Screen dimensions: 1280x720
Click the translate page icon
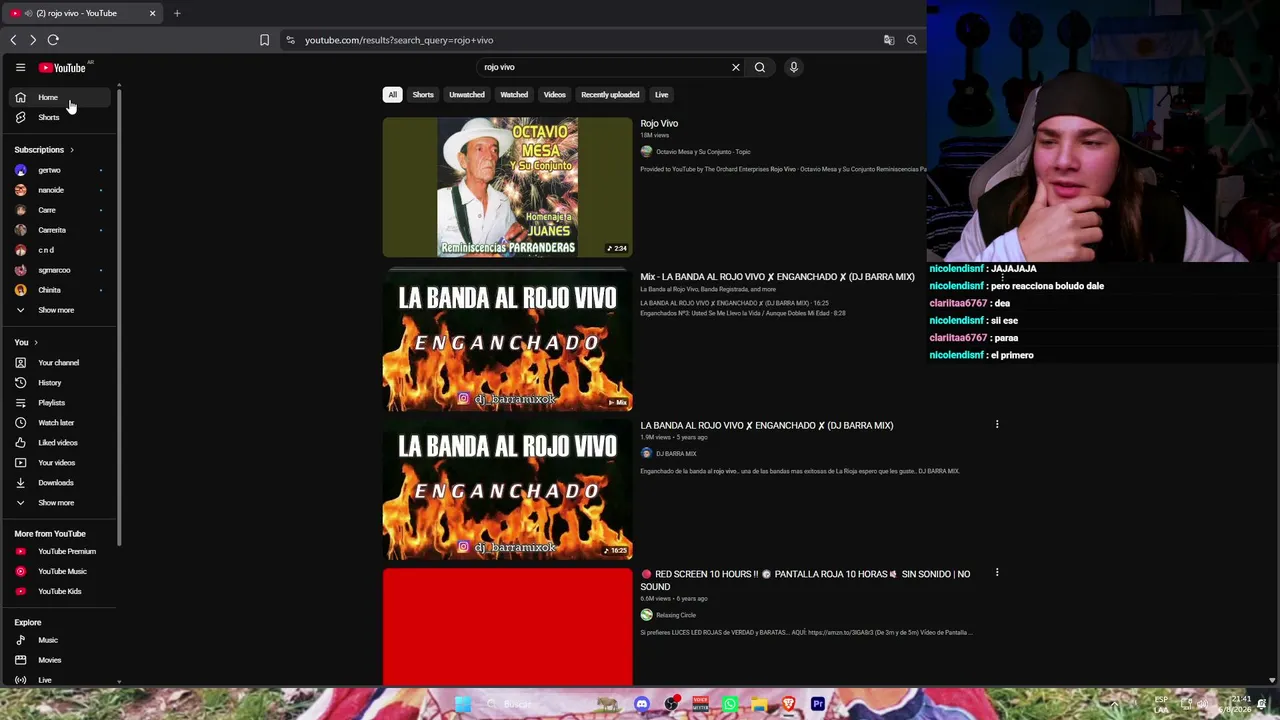(x=889, y=40)
